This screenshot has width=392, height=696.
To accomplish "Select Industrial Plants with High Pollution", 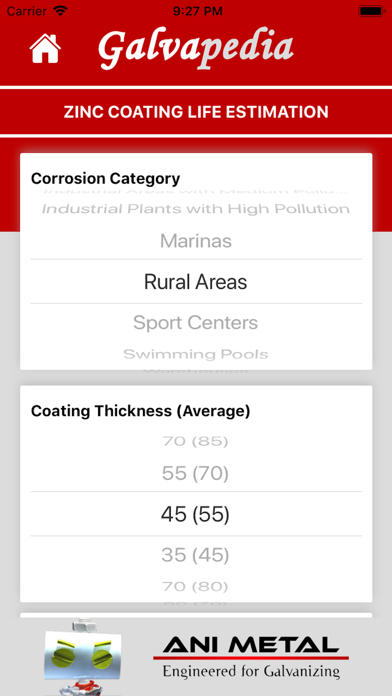I will pyautogui.click(x=196, y=209).
